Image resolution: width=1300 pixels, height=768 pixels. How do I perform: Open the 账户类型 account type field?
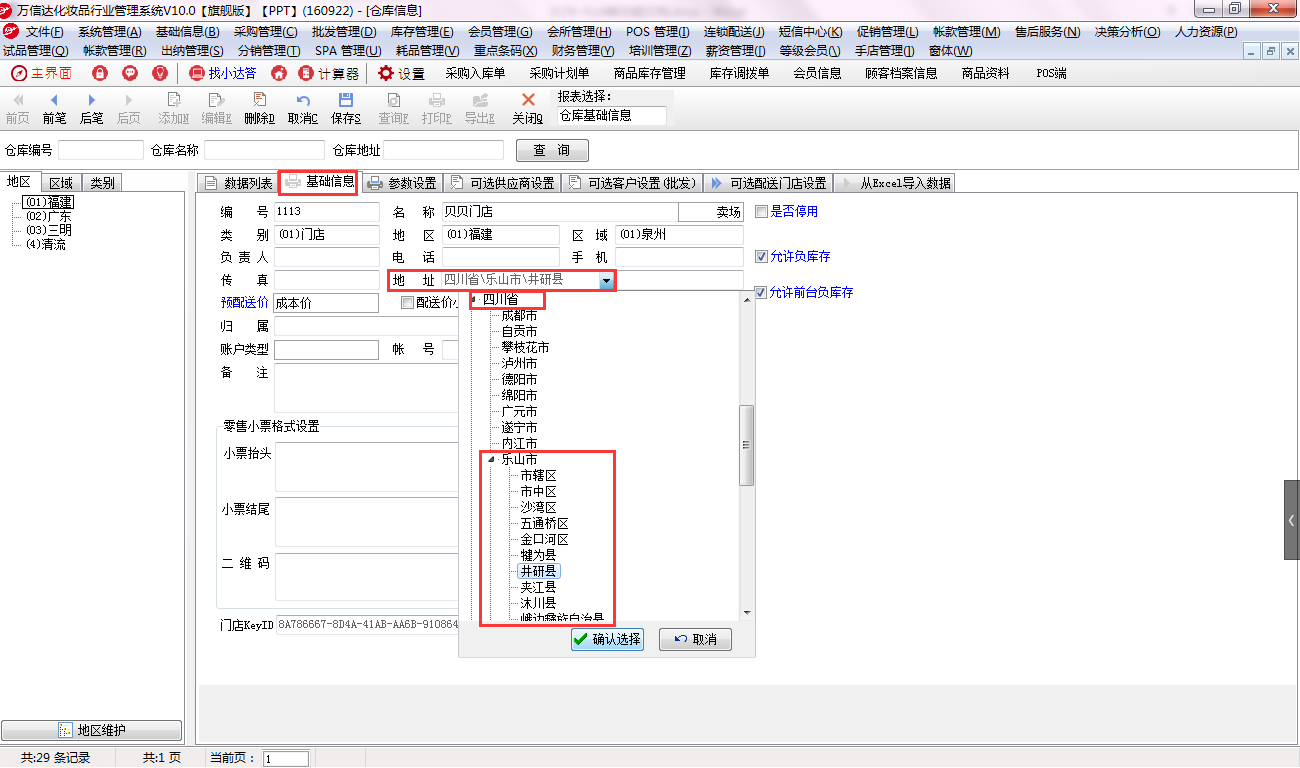[x=326, y=350]
